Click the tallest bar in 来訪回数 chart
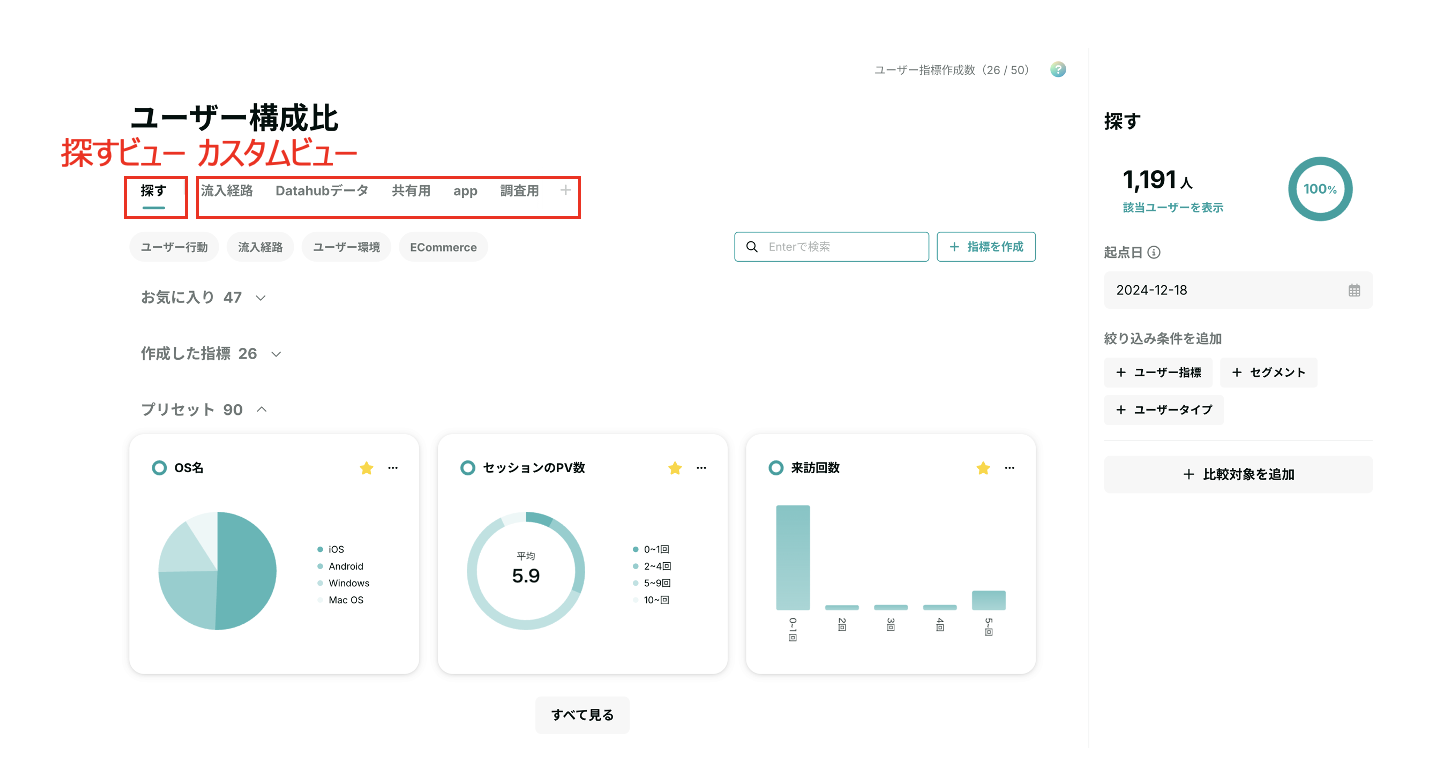 pyautogui.click(x=793, y=557)
